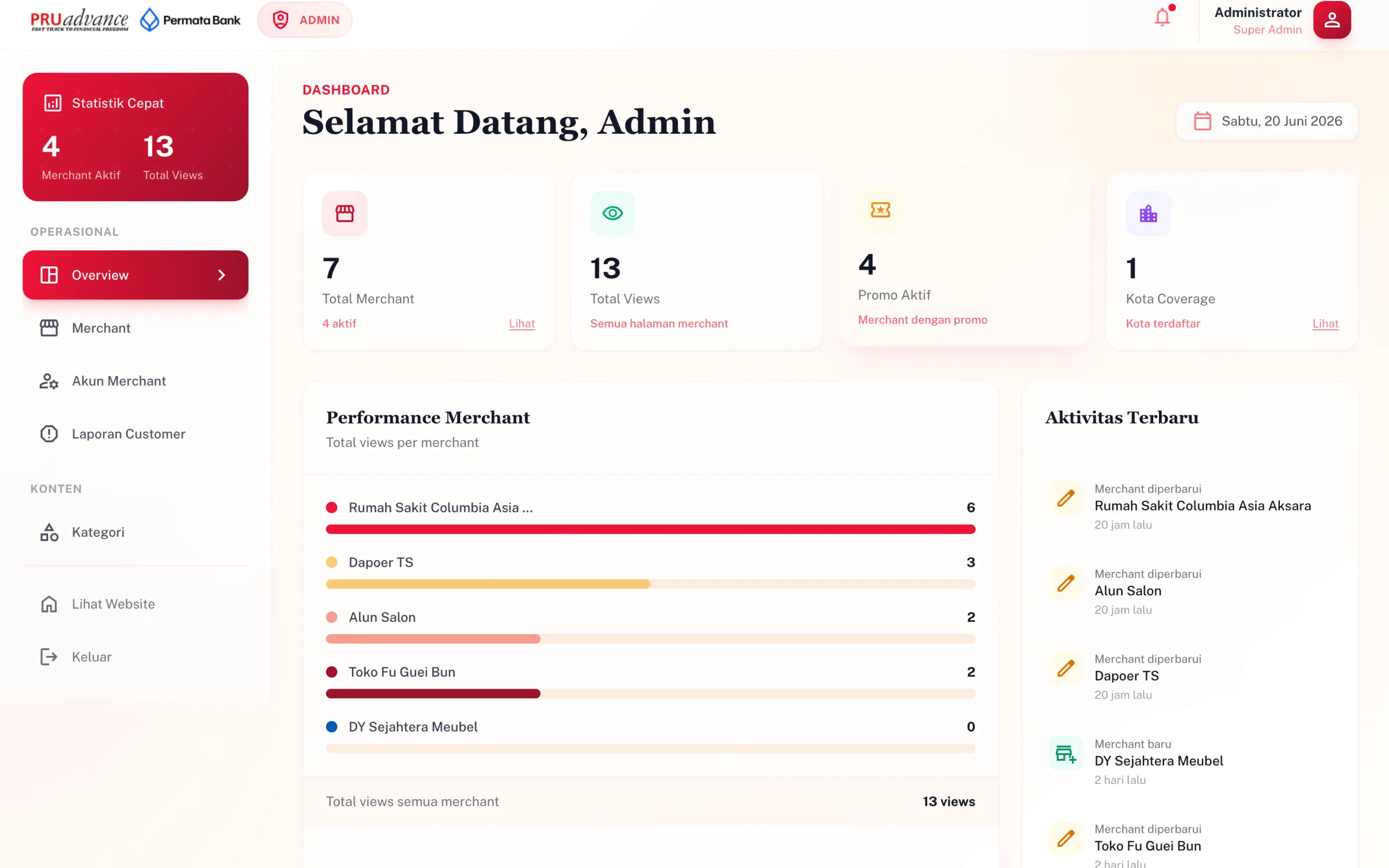Viewport: 1389px width, 868px height.
Task: Open 'DY Sejahtera Meubel' in Aktivitas Terbaru
Action: tap(1159, 761)
